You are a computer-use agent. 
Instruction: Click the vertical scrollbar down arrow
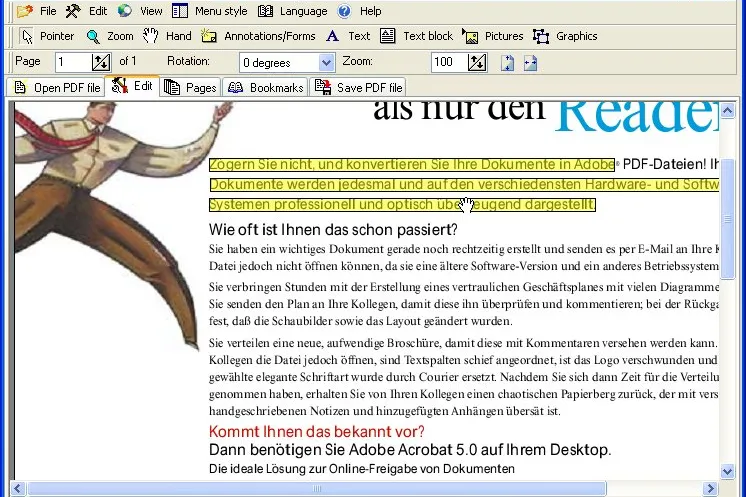(727, 472)
